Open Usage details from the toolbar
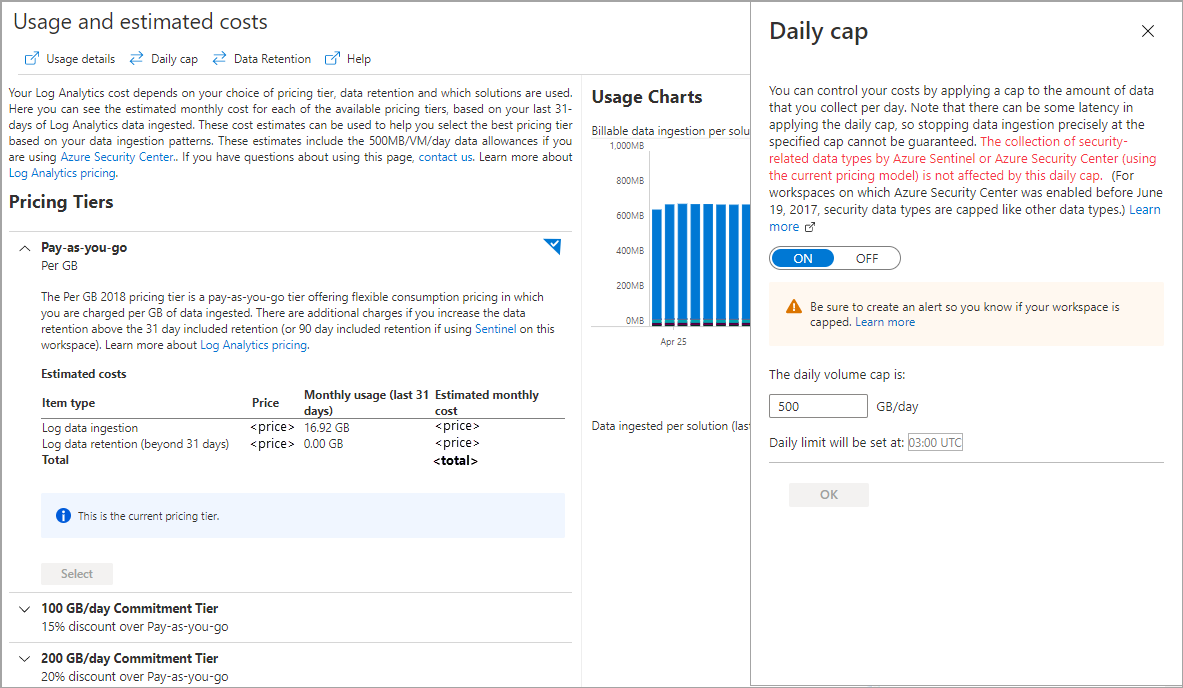The width and height of the screenshot is (1183, 688). (80, 59)
